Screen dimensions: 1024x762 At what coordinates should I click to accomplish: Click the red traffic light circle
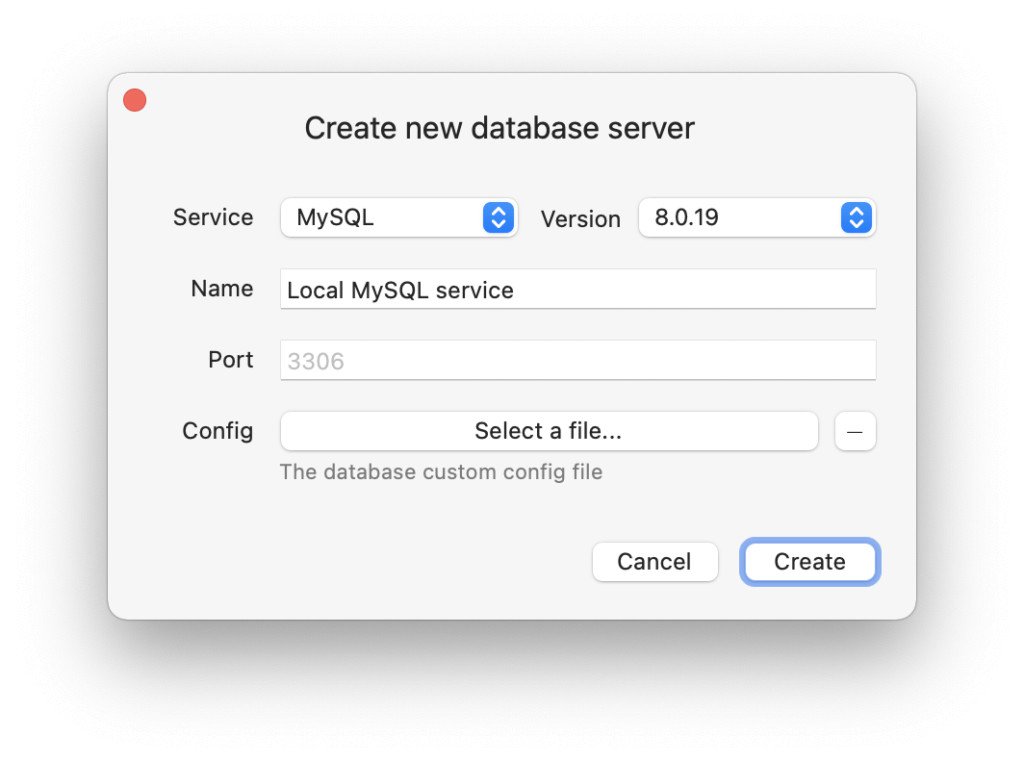click(134, 99)
